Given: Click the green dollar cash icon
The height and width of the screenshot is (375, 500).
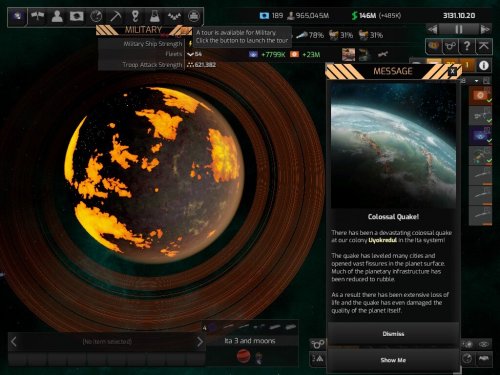Looking at the screenshot, I should tap(355, 15).
